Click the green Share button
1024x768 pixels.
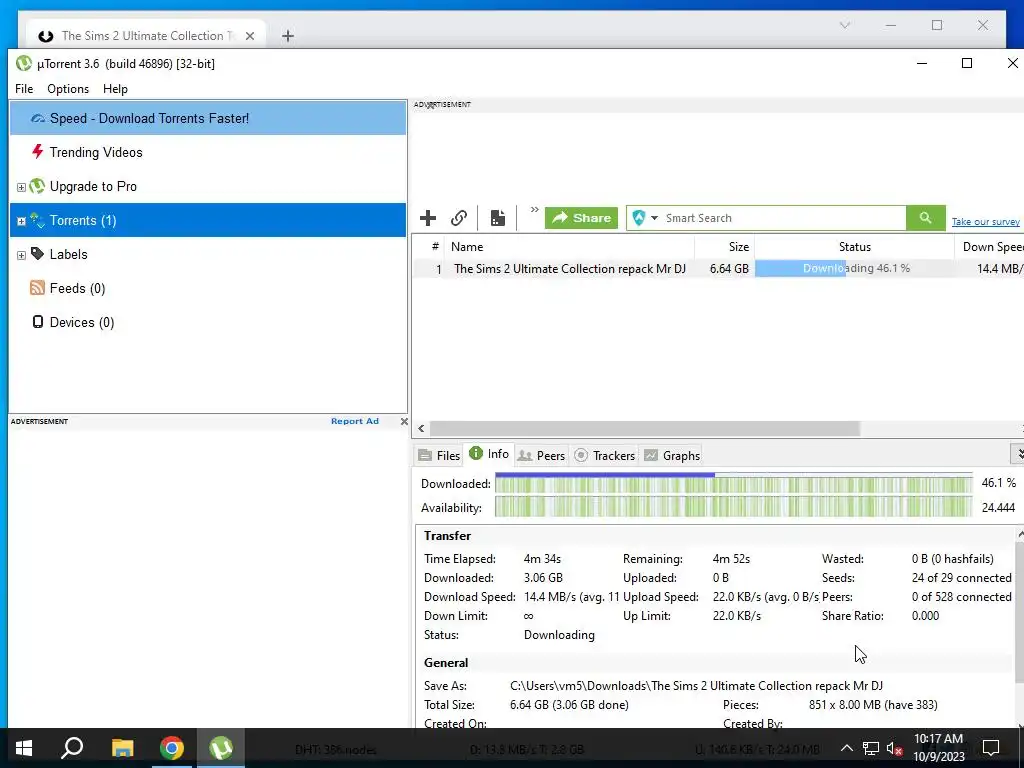[581, 217]
